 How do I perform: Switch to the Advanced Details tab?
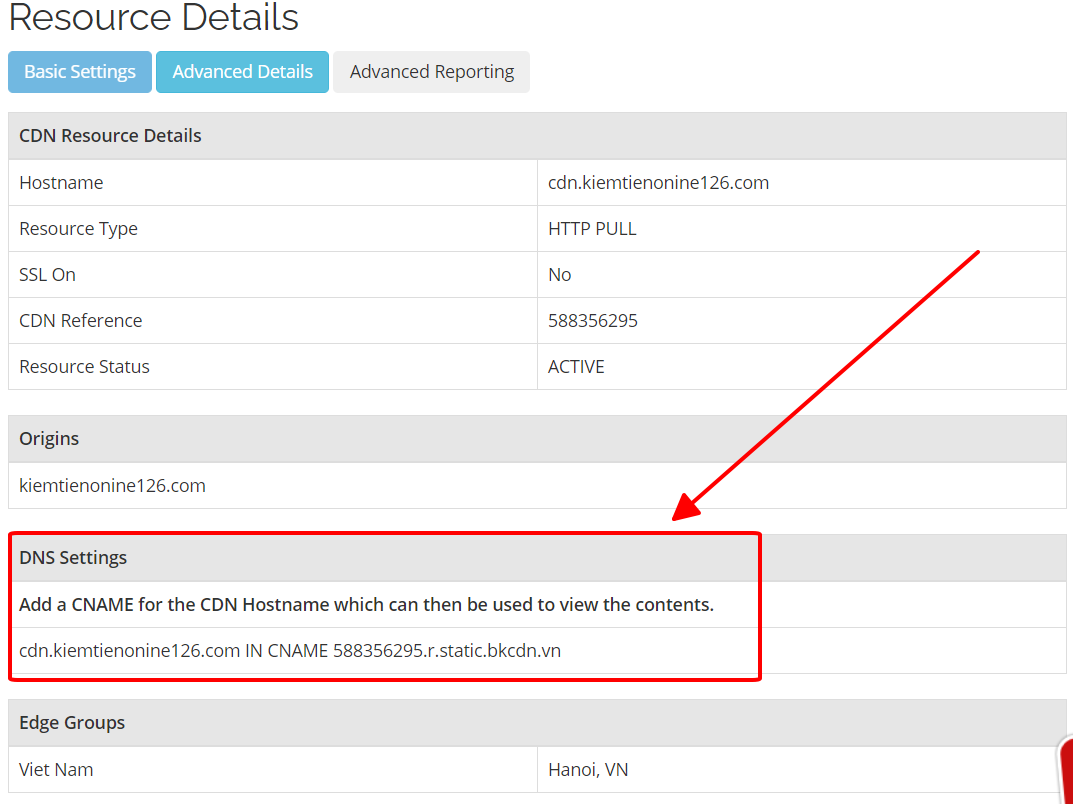(x=242, y=72)
